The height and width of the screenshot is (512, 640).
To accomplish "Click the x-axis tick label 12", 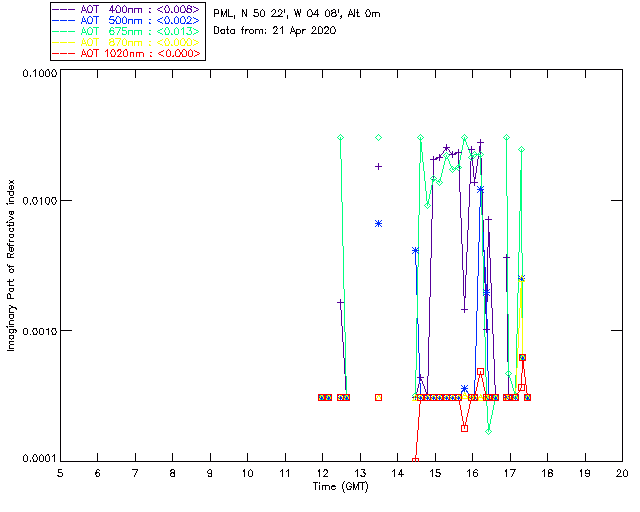I will 322,473.
